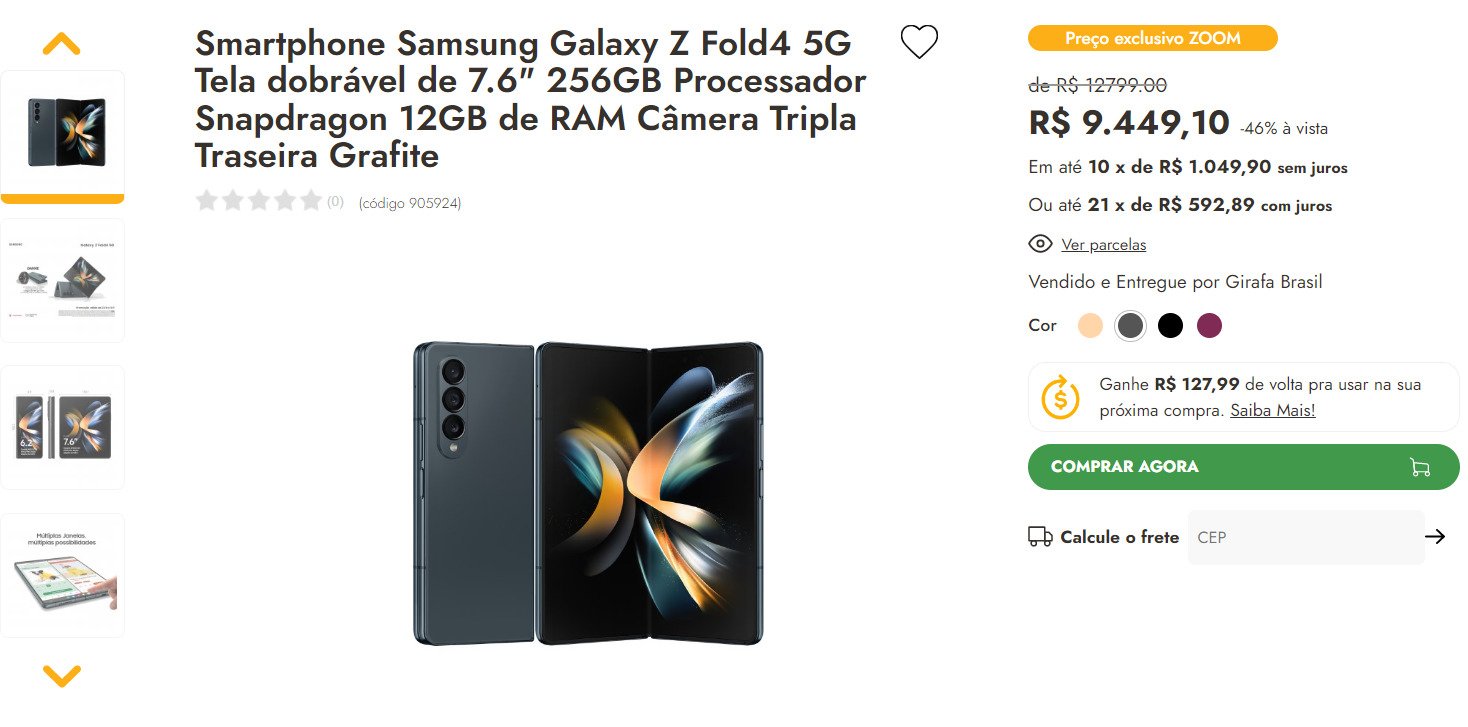
Task: View the screen sizes 6.2 and 7.6 thumbnail
Action: pos(62,427)
